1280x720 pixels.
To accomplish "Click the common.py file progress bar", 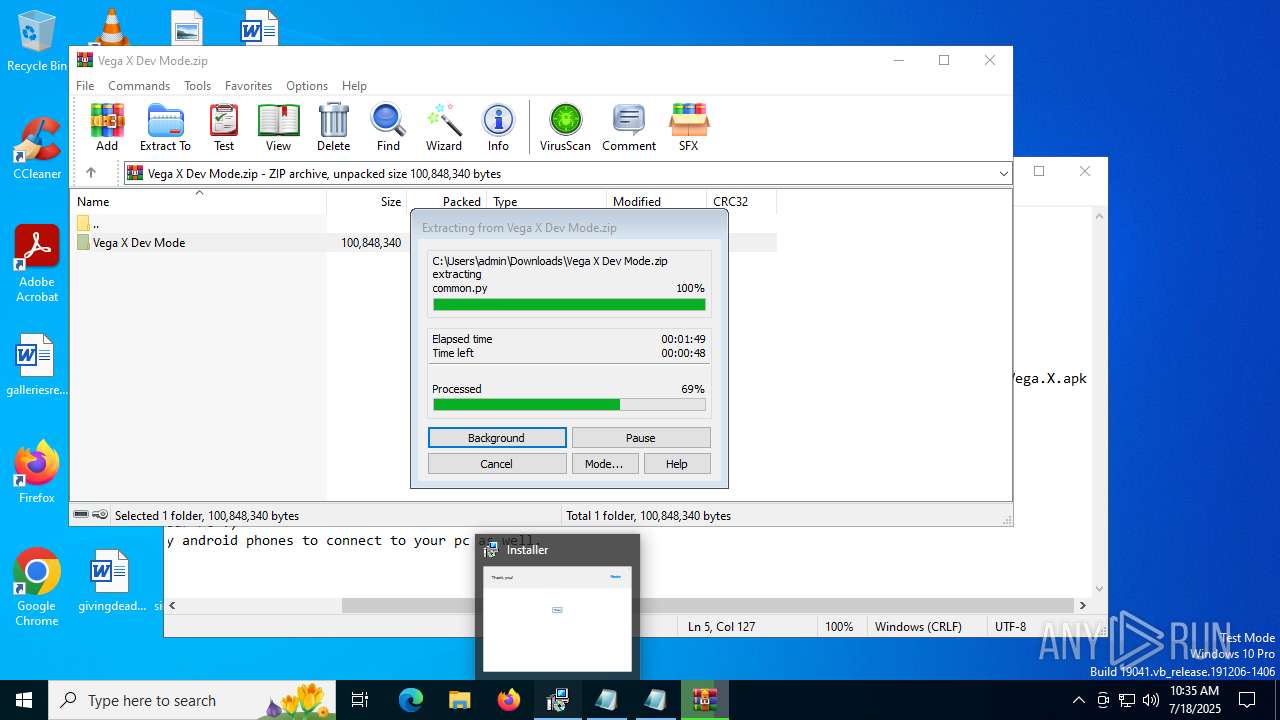I will click(x=569, y=305).
